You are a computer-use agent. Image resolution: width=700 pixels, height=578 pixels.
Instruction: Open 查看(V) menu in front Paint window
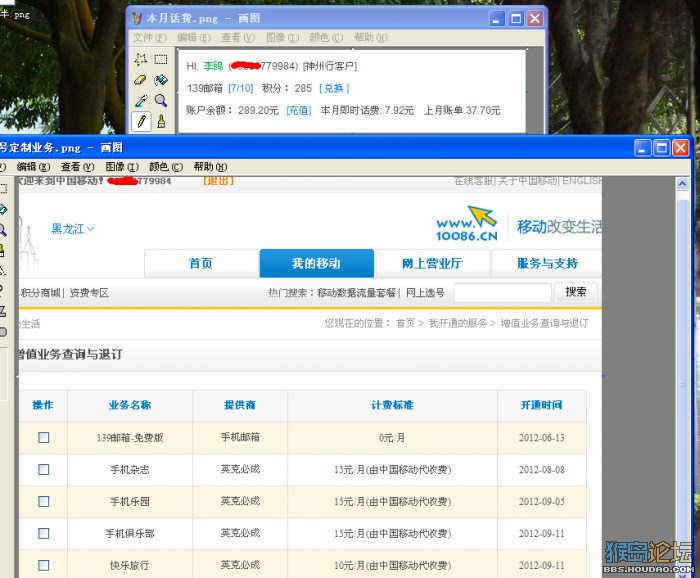click(x=77, y=167)
